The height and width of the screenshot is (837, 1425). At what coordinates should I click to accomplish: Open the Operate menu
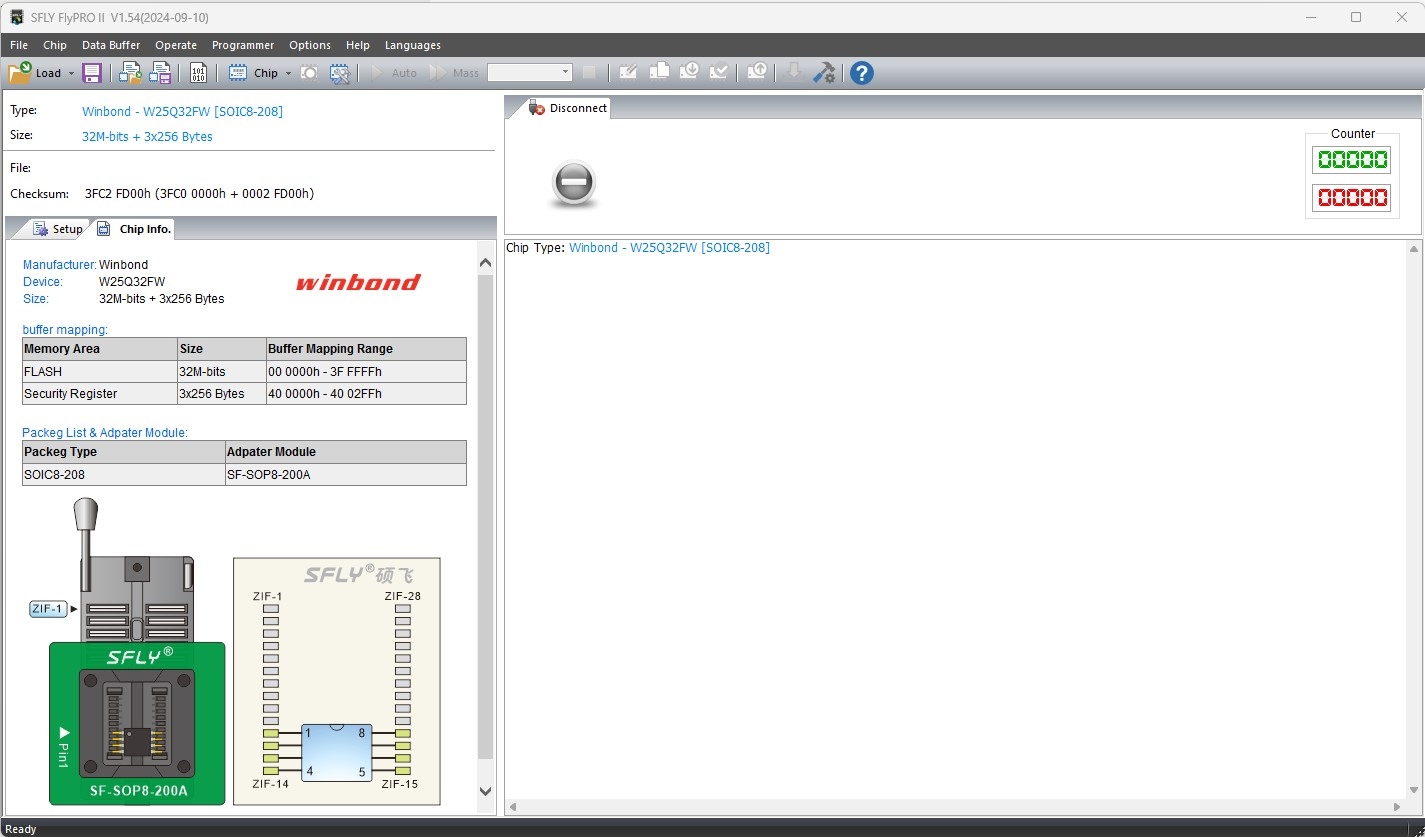176,45
